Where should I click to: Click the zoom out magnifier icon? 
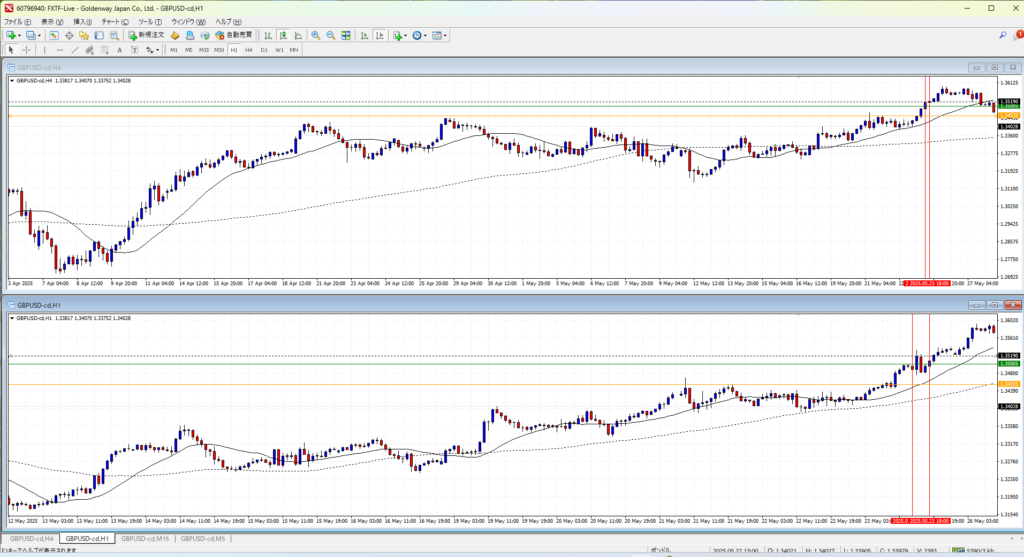(x=330, y=35)
